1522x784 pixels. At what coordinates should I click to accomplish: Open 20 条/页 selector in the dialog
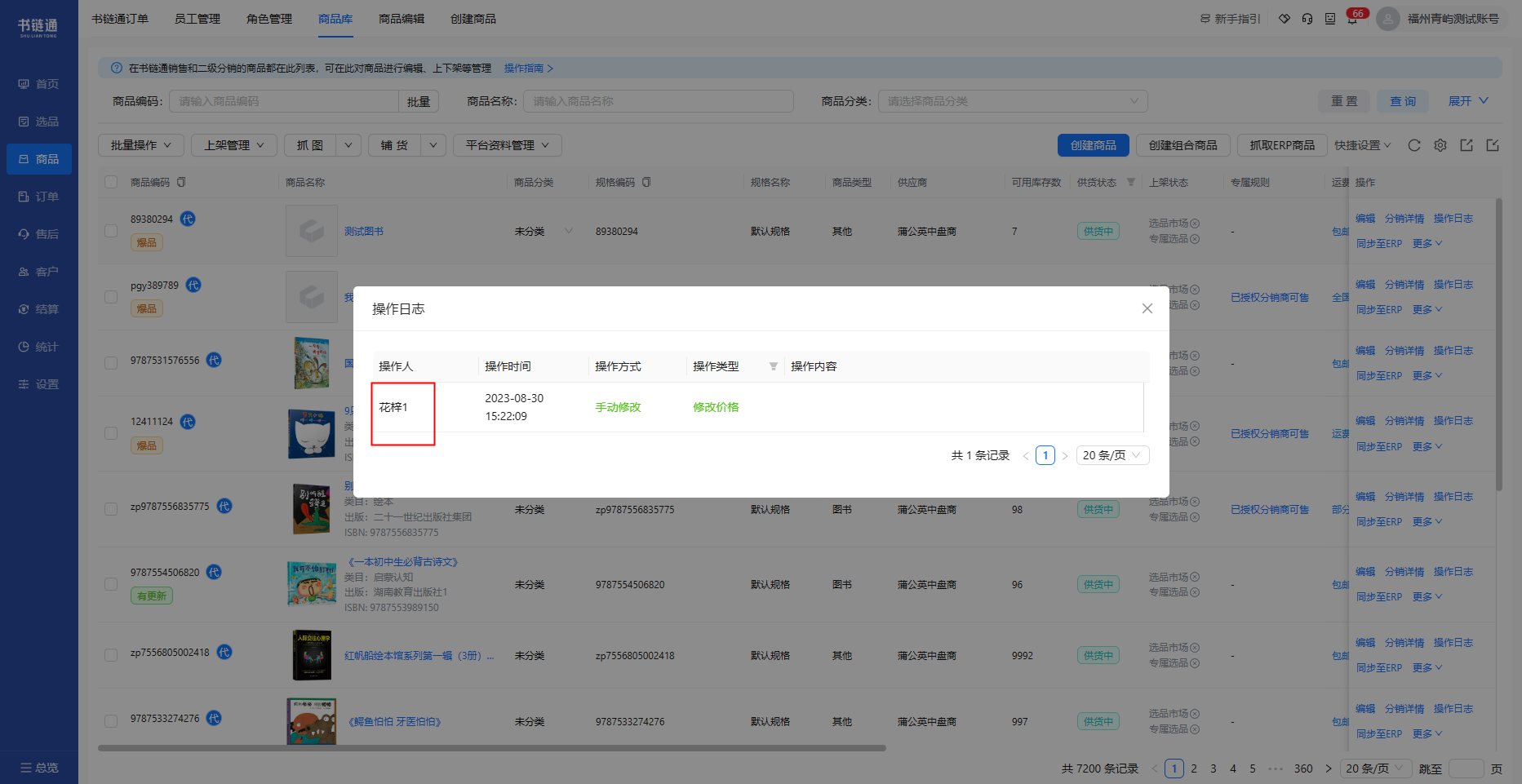coord(1112,455)
